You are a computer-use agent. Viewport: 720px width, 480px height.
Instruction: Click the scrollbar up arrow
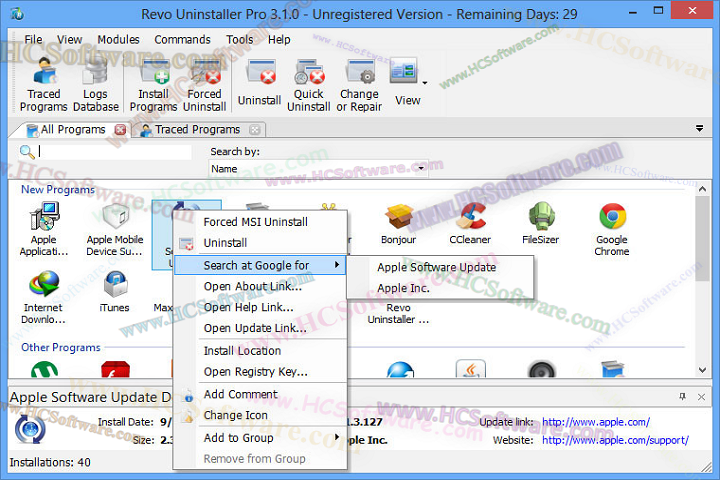point(702,189)
